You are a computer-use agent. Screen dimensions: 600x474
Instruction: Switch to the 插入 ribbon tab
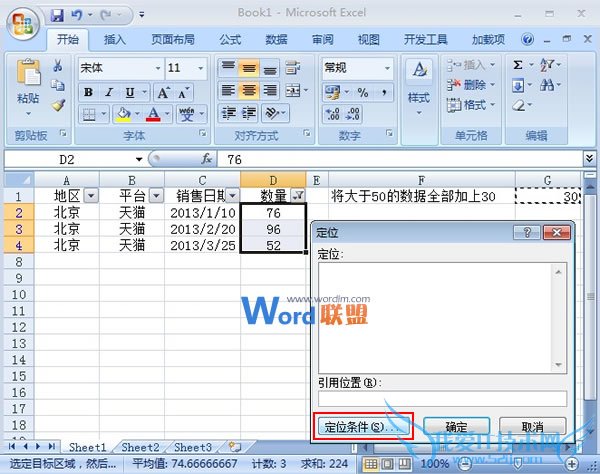tap(114, 39)
